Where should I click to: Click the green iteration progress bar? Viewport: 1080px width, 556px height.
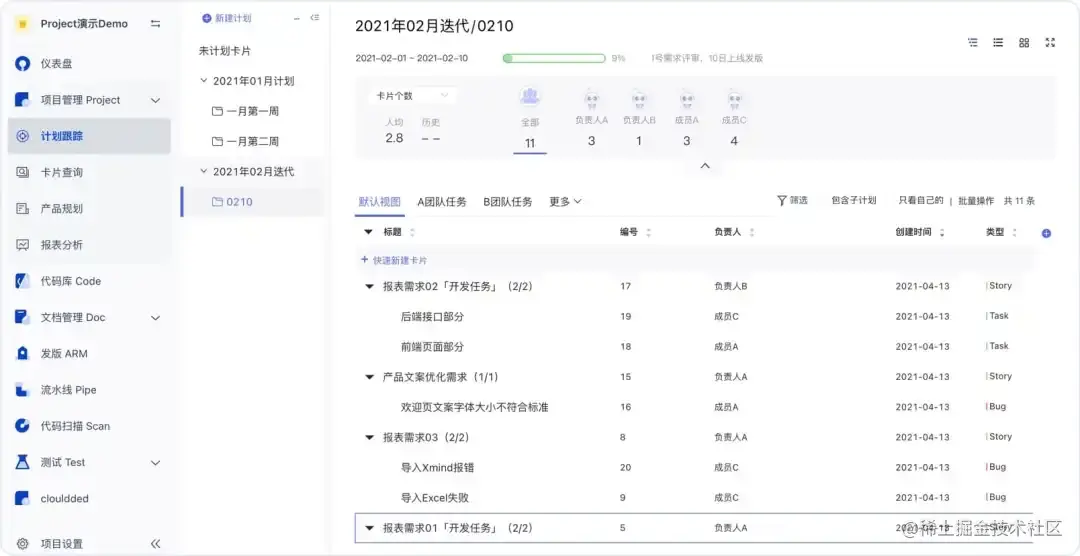pyautogui.click(x=554, y=59)
